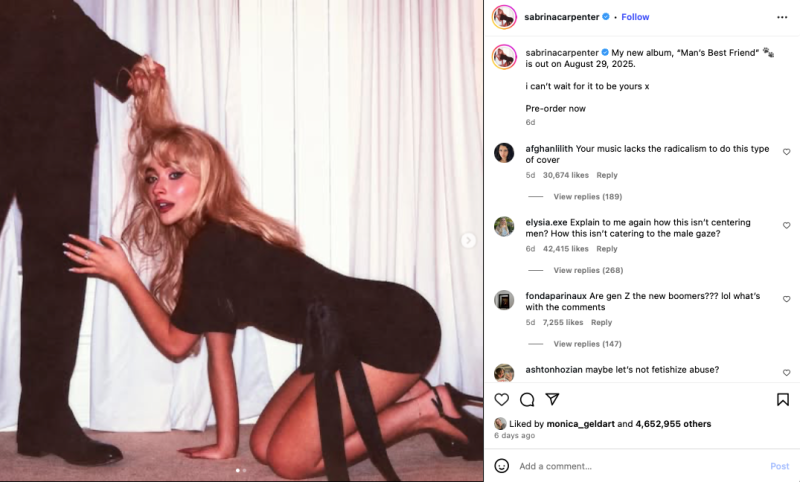This screenshot has height=482, width=800.
Task: Like fondaparinaux's comment with the heart
Action: (x=786, y=299)
